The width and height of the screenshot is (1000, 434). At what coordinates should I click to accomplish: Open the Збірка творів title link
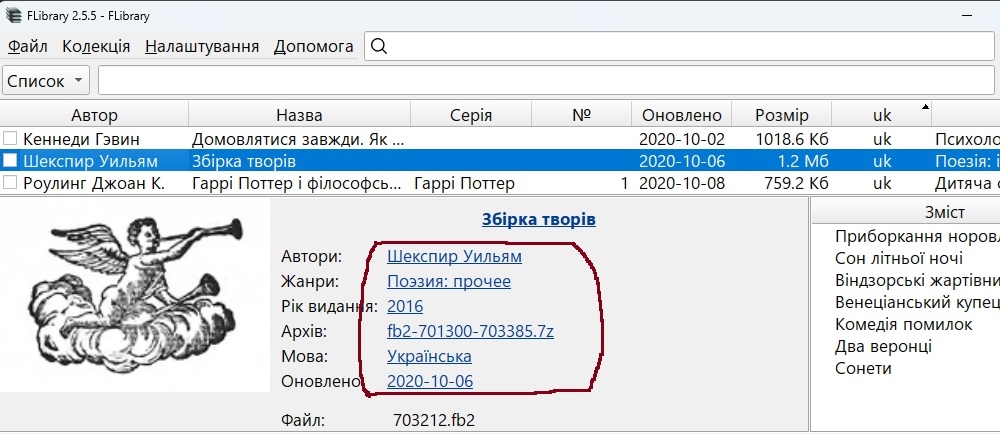click(539, 220)
